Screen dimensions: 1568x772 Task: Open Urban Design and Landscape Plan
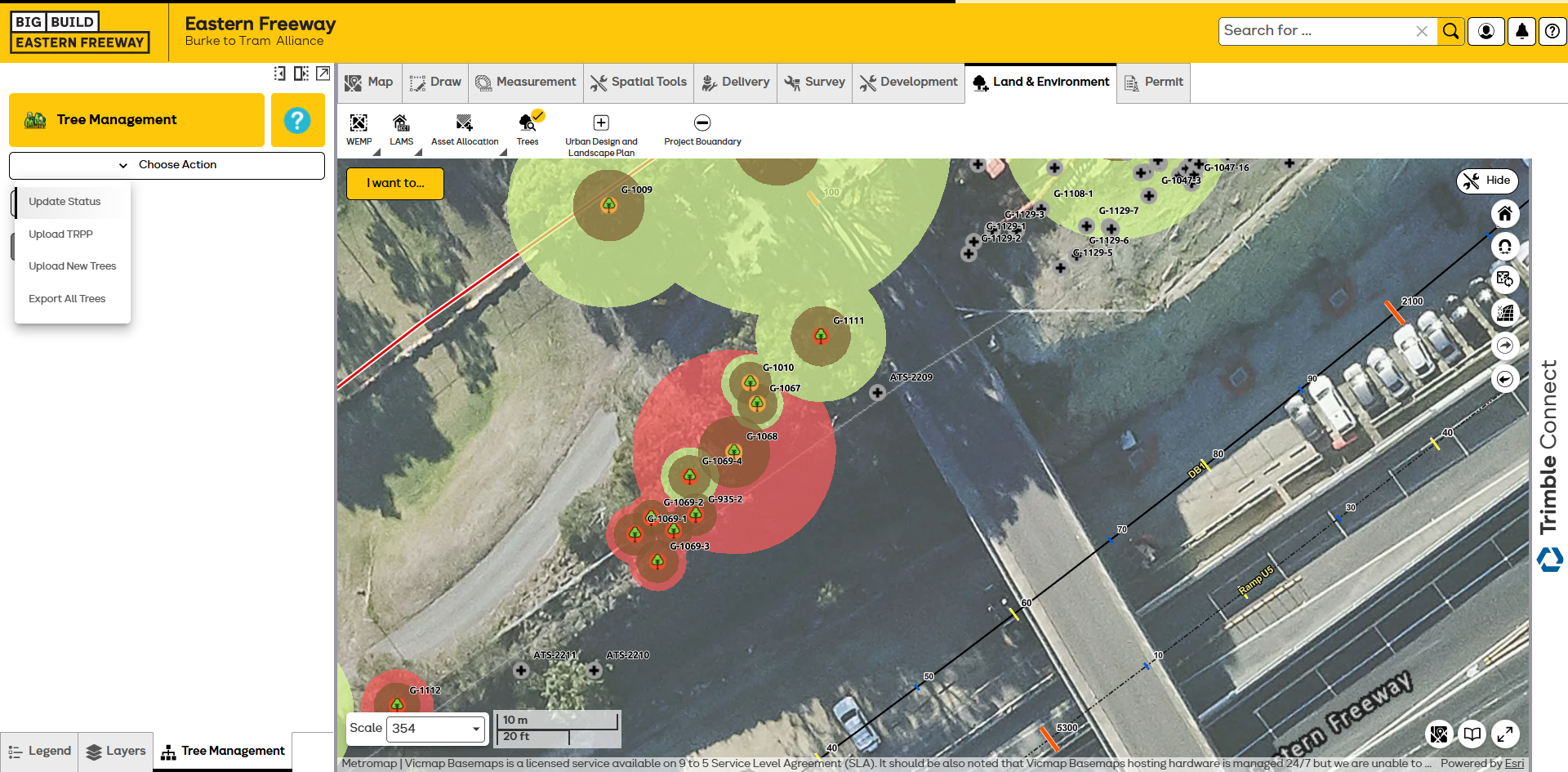(601, 136)
